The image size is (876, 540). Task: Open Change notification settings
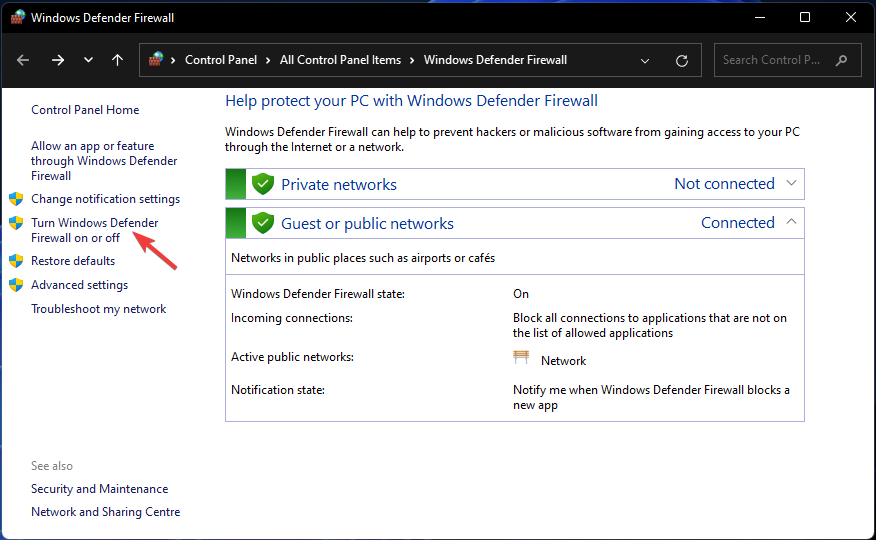coord(106,199)
